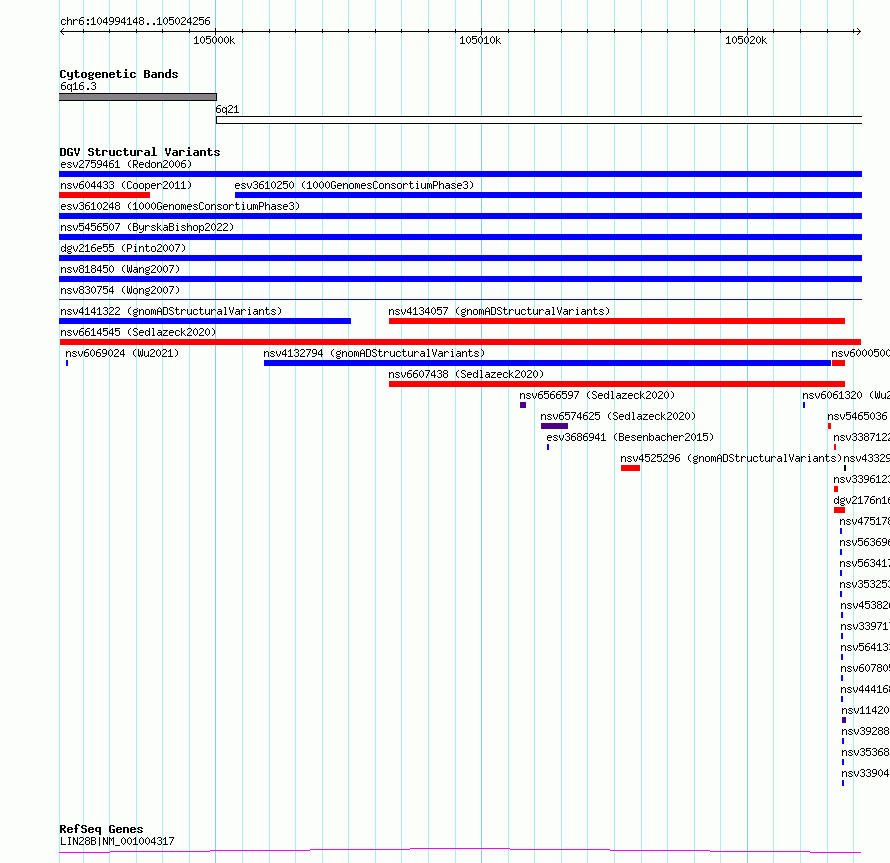Click the nsv4525296 gnomAD red bar

point(631,468)
